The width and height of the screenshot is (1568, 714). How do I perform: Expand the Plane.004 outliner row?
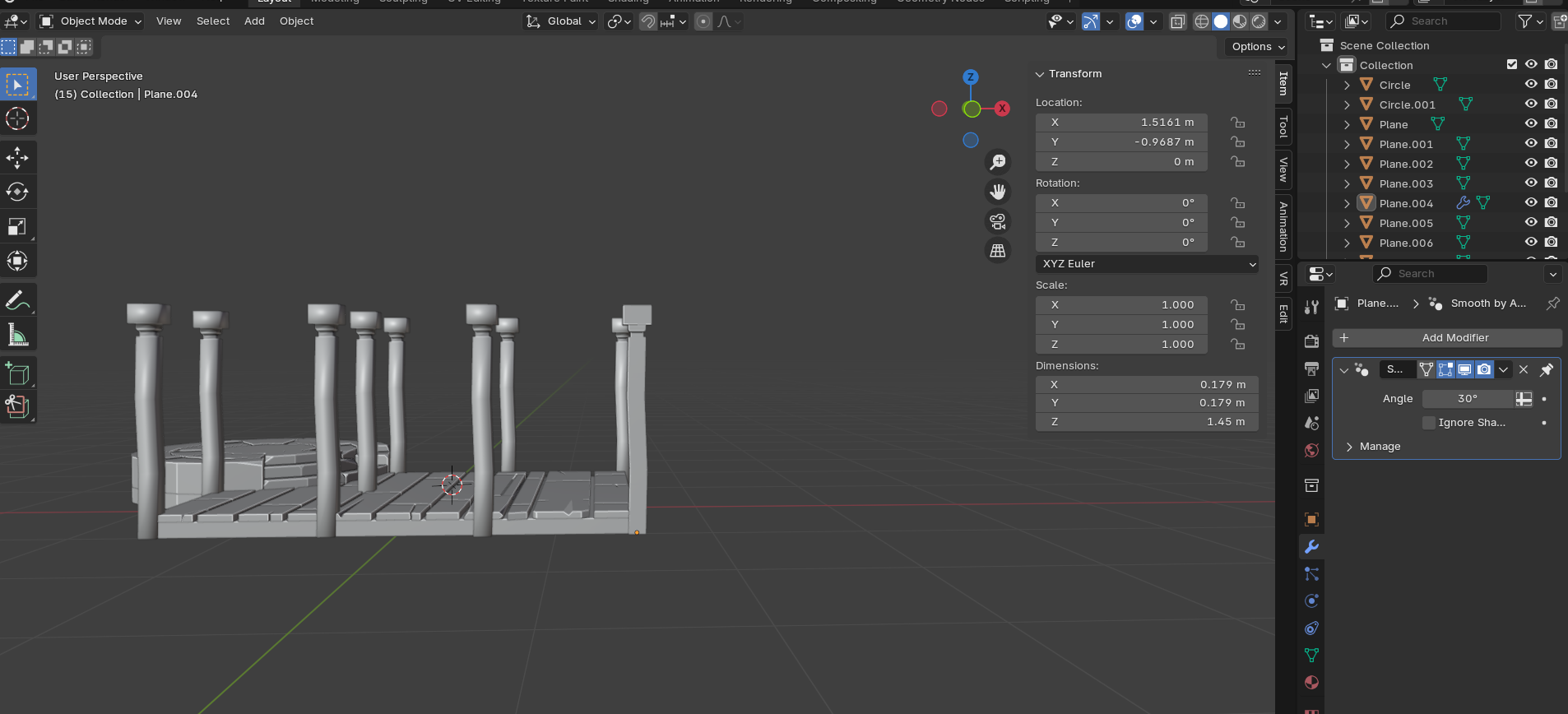(x=1347, y=203)
